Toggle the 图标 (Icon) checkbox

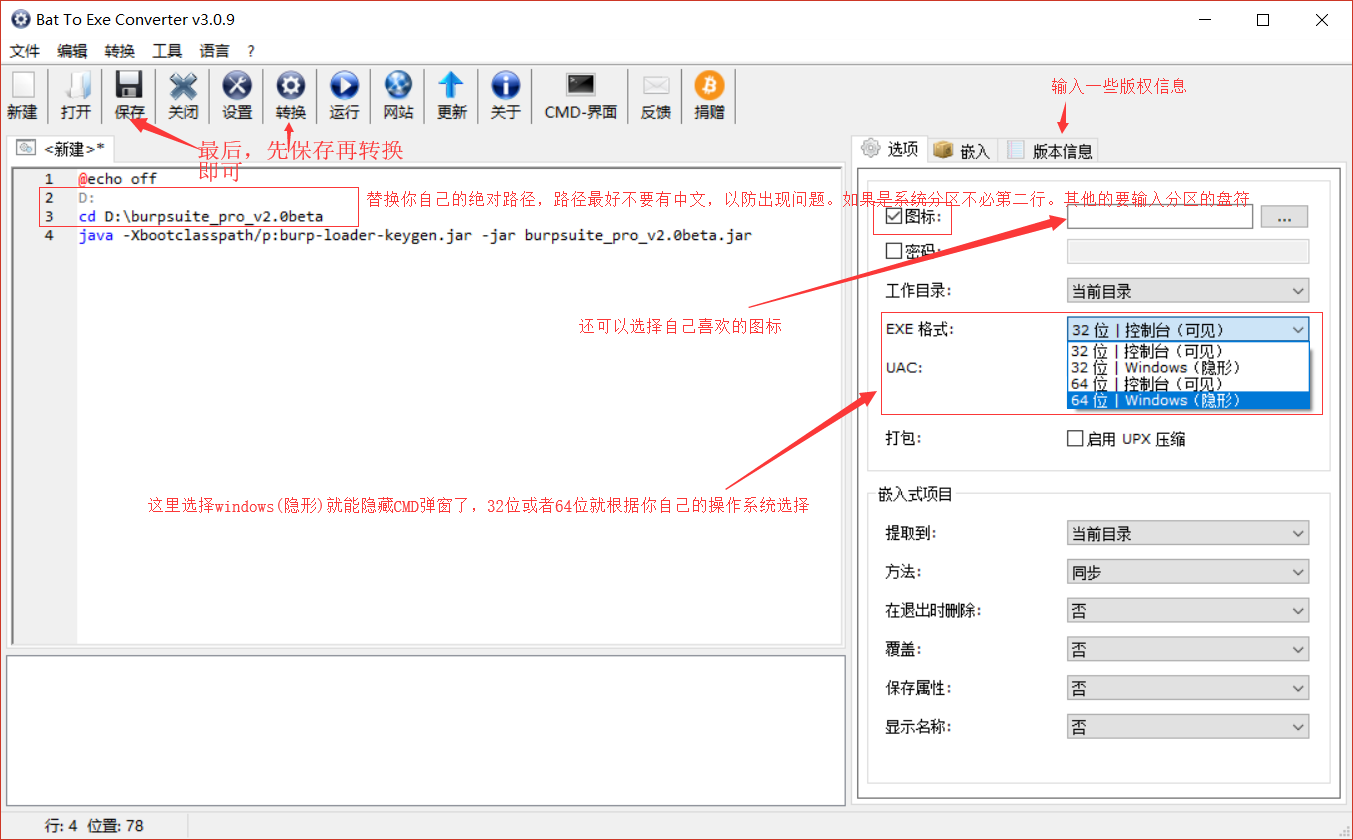[894, 215]
